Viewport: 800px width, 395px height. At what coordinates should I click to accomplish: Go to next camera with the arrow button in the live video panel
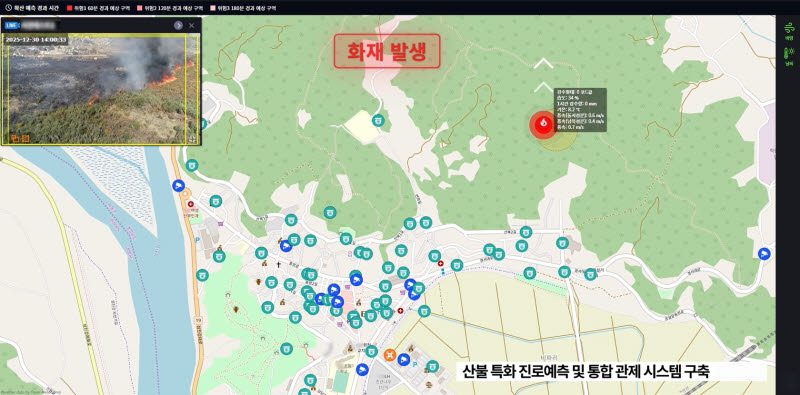(178, 25)
